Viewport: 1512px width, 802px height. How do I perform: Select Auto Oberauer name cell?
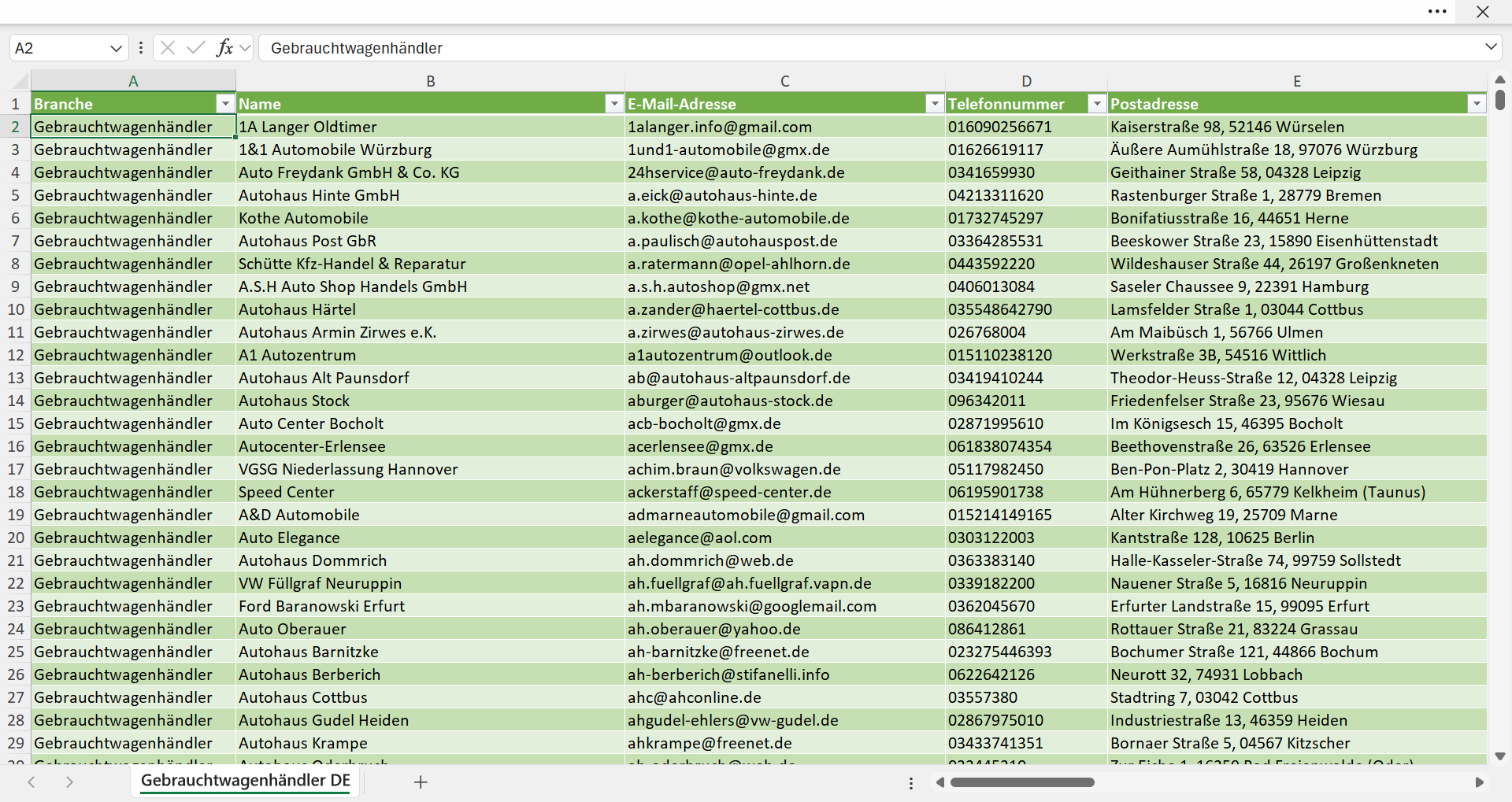click(431, 629)
